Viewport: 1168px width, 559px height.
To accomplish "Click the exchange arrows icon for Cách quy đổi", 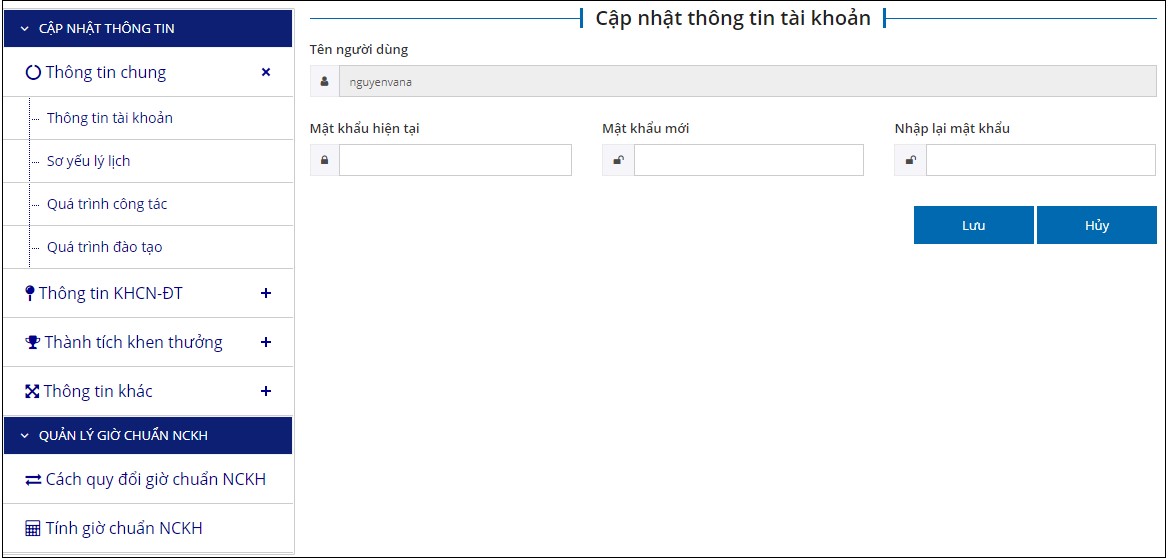I will click(x=34, y=480).
